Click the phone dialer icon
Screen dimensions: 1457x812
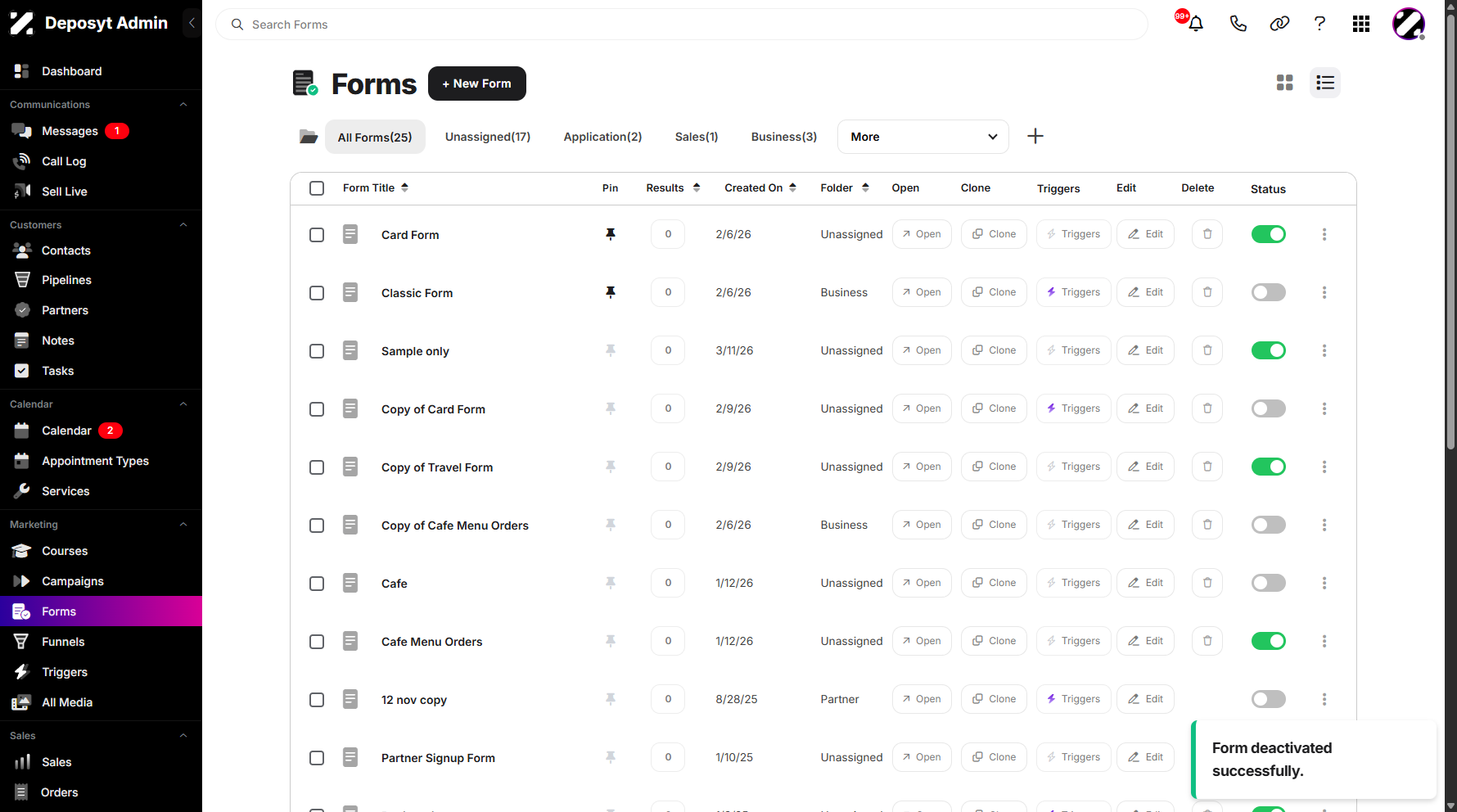[1238, 24]
